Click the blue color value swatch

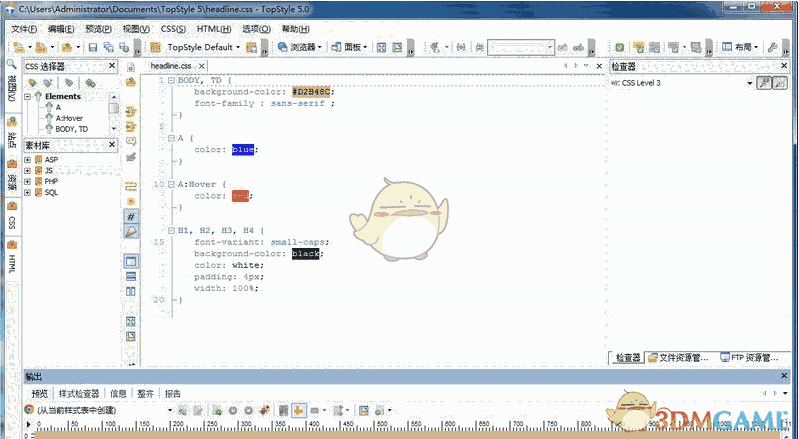coord(243,149)
